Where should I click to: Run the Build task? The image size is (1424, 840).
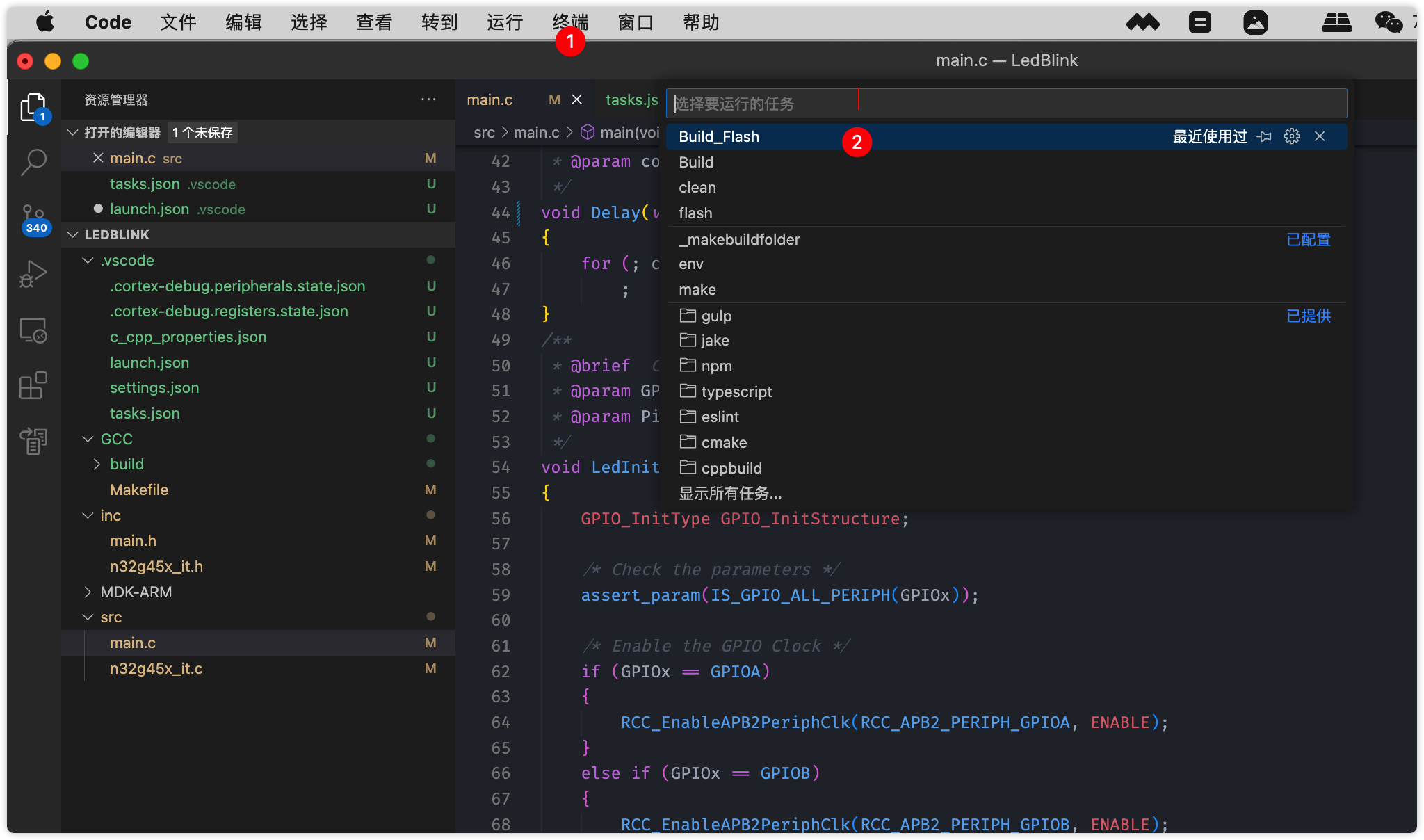pos(1005,162)
